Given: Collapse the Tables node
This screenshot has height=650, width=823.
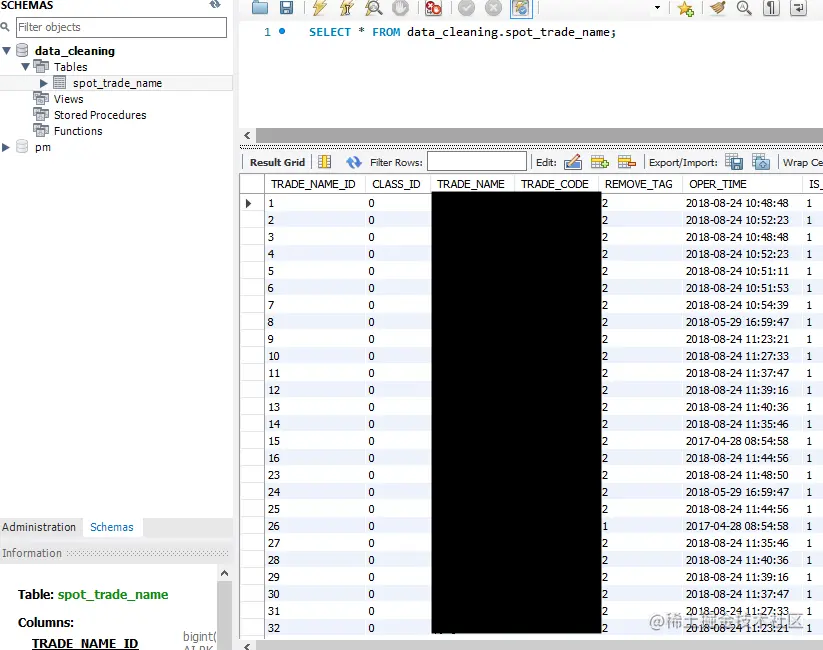Looking at the screenshot, I should (25, 67).
